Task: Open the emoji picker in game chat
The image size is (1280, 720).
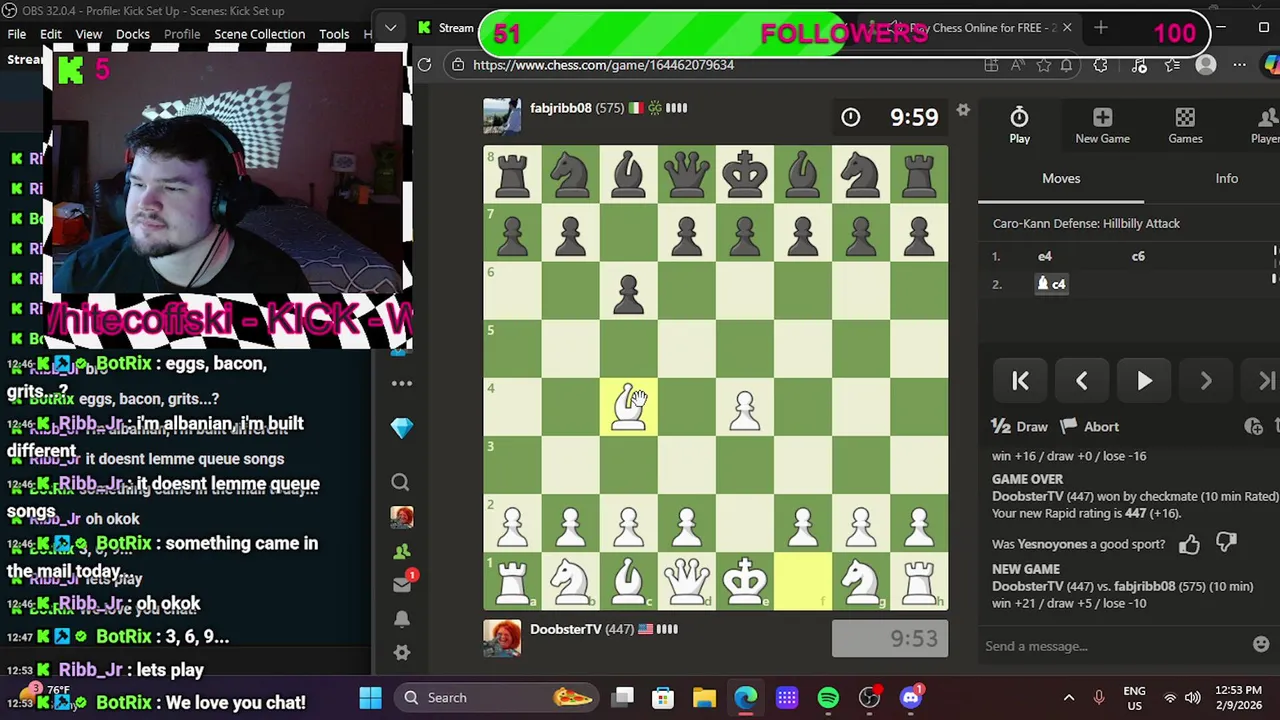Action: point(1261,645)
